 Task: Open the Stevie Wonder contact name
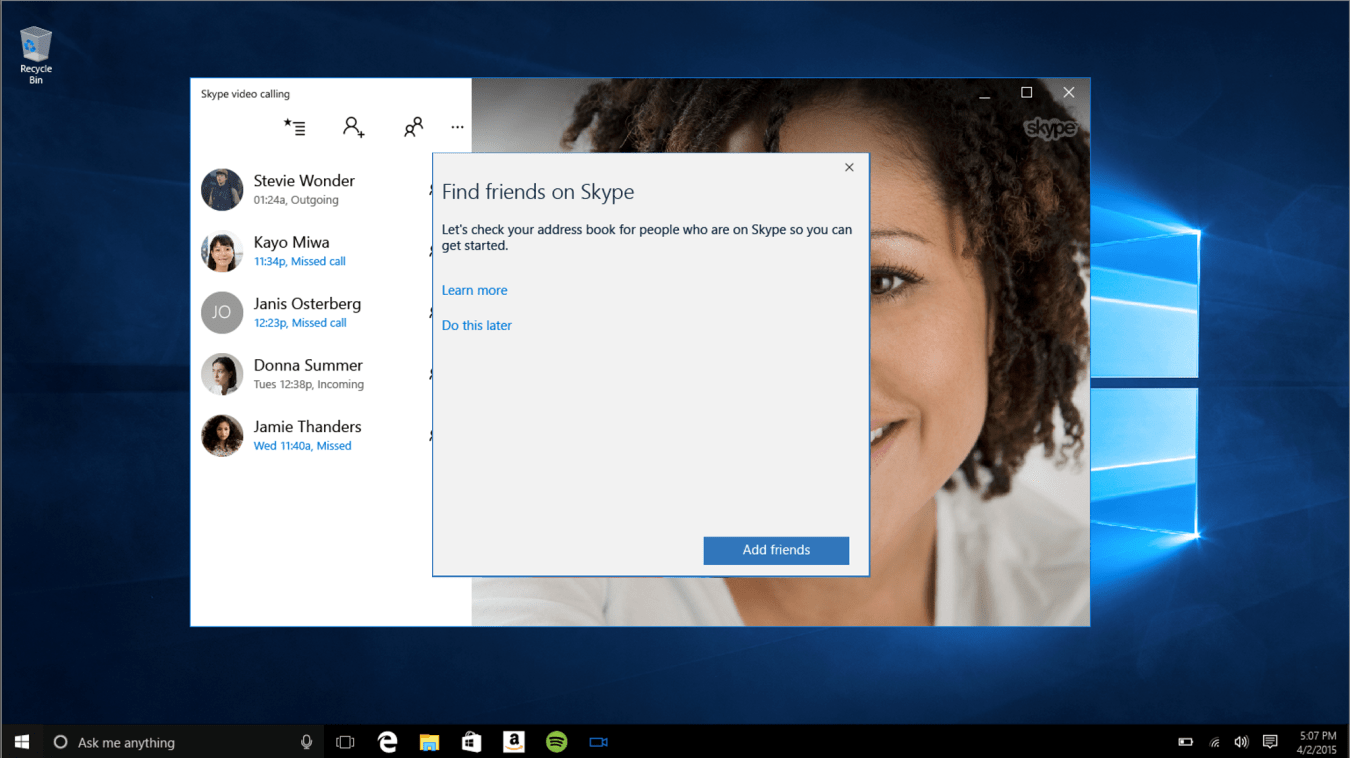[304, 181]
